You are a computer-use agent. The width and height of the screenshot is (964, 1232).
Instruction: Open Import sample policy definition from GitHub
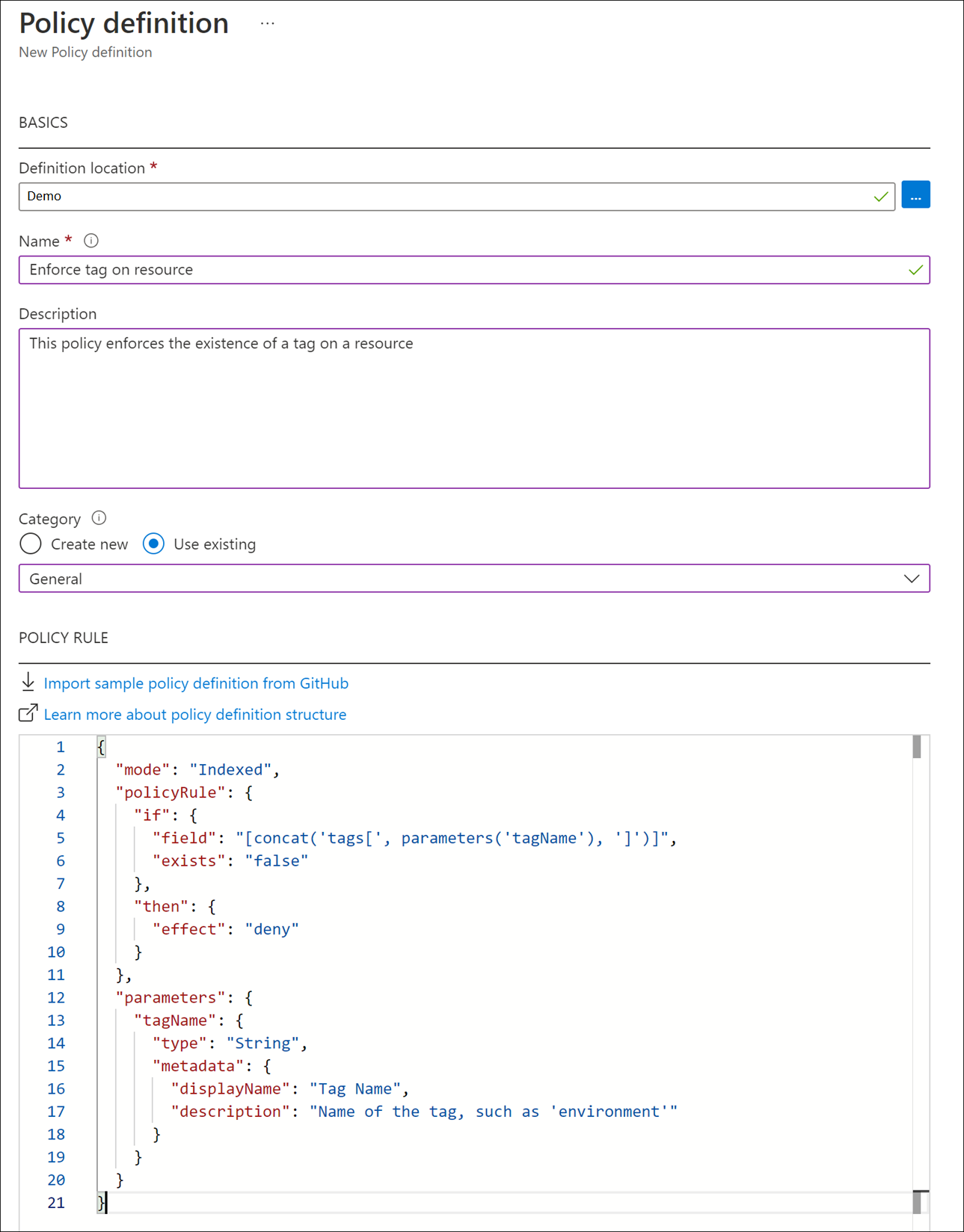[196, 683]
